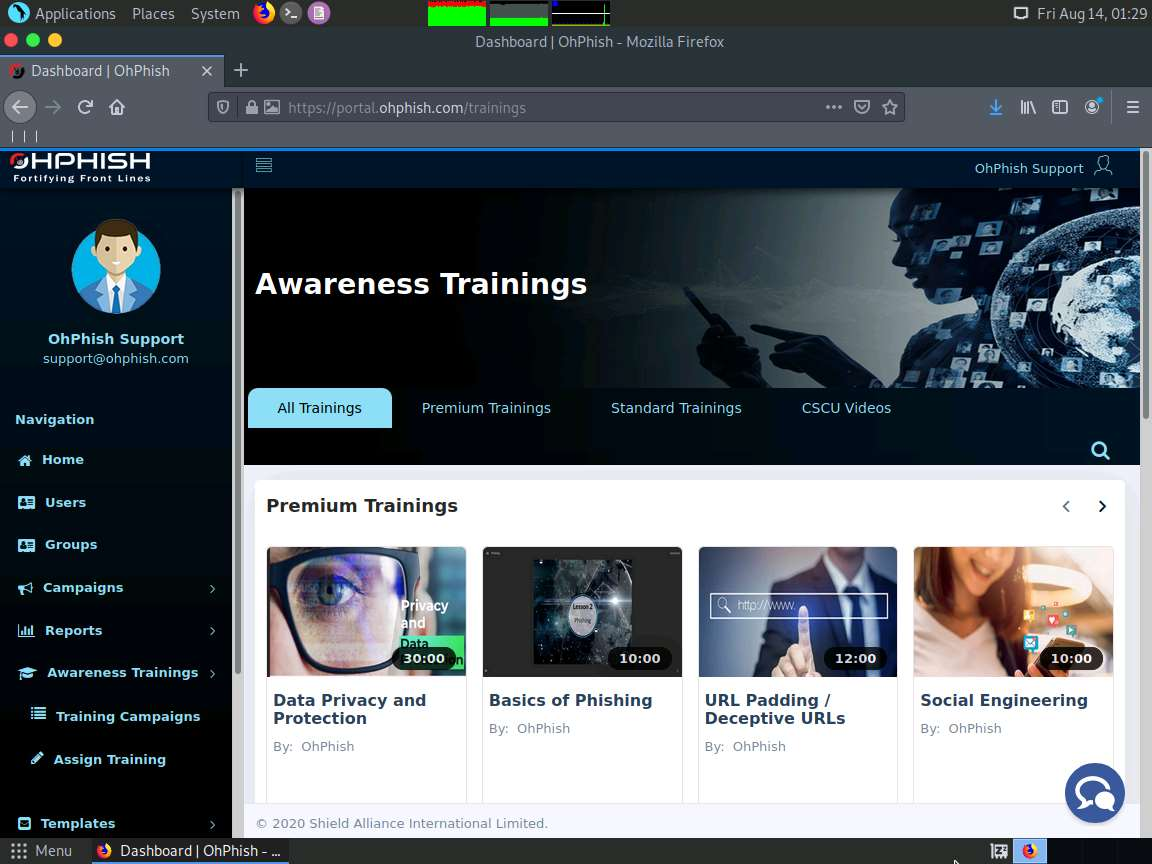Switch to CSCU Videos tab
Viewport: 1152px width, 864px height.
tap(846, 408)
